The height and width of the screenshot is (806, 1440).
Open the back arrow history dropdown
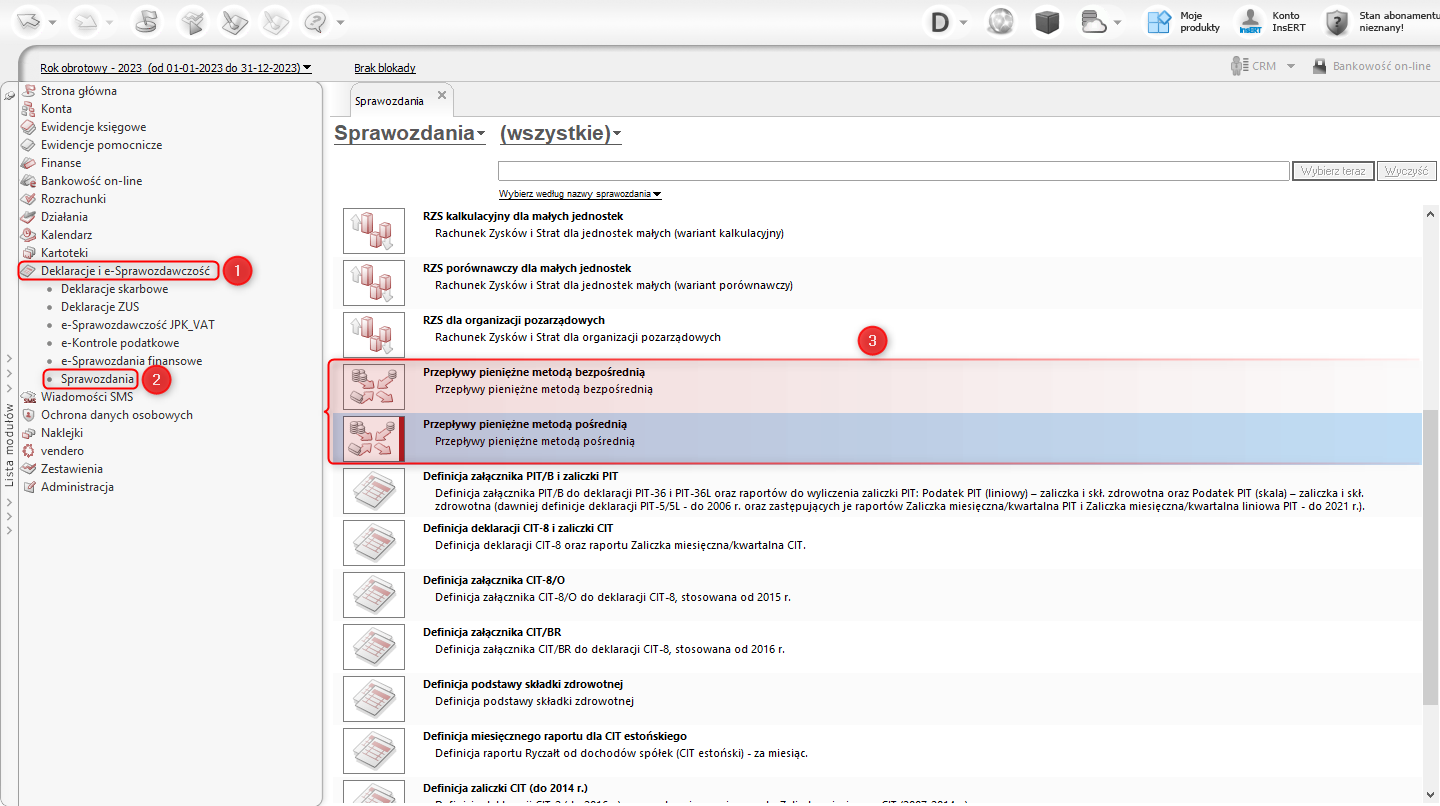(x=52, y=22)
